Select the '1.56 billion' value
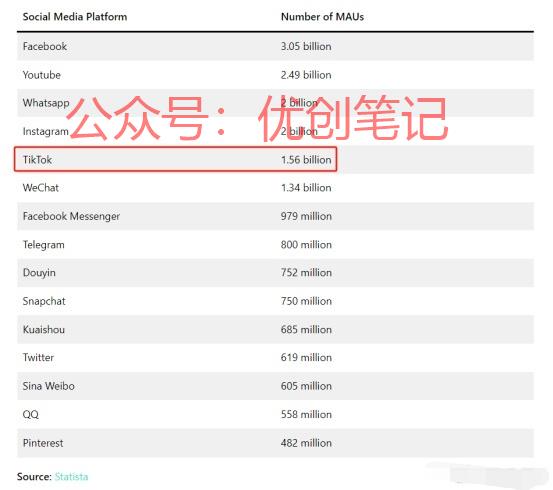 point(306,160)
